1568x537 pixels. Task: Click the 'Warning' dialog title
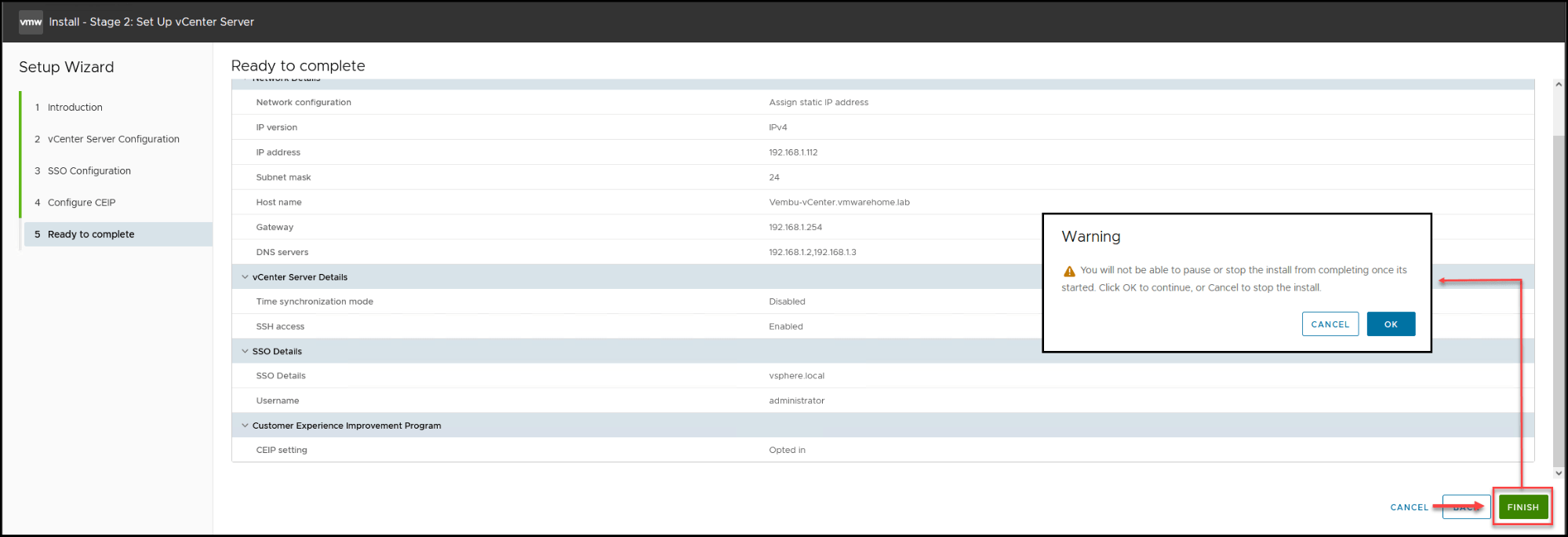point(1091,237)
